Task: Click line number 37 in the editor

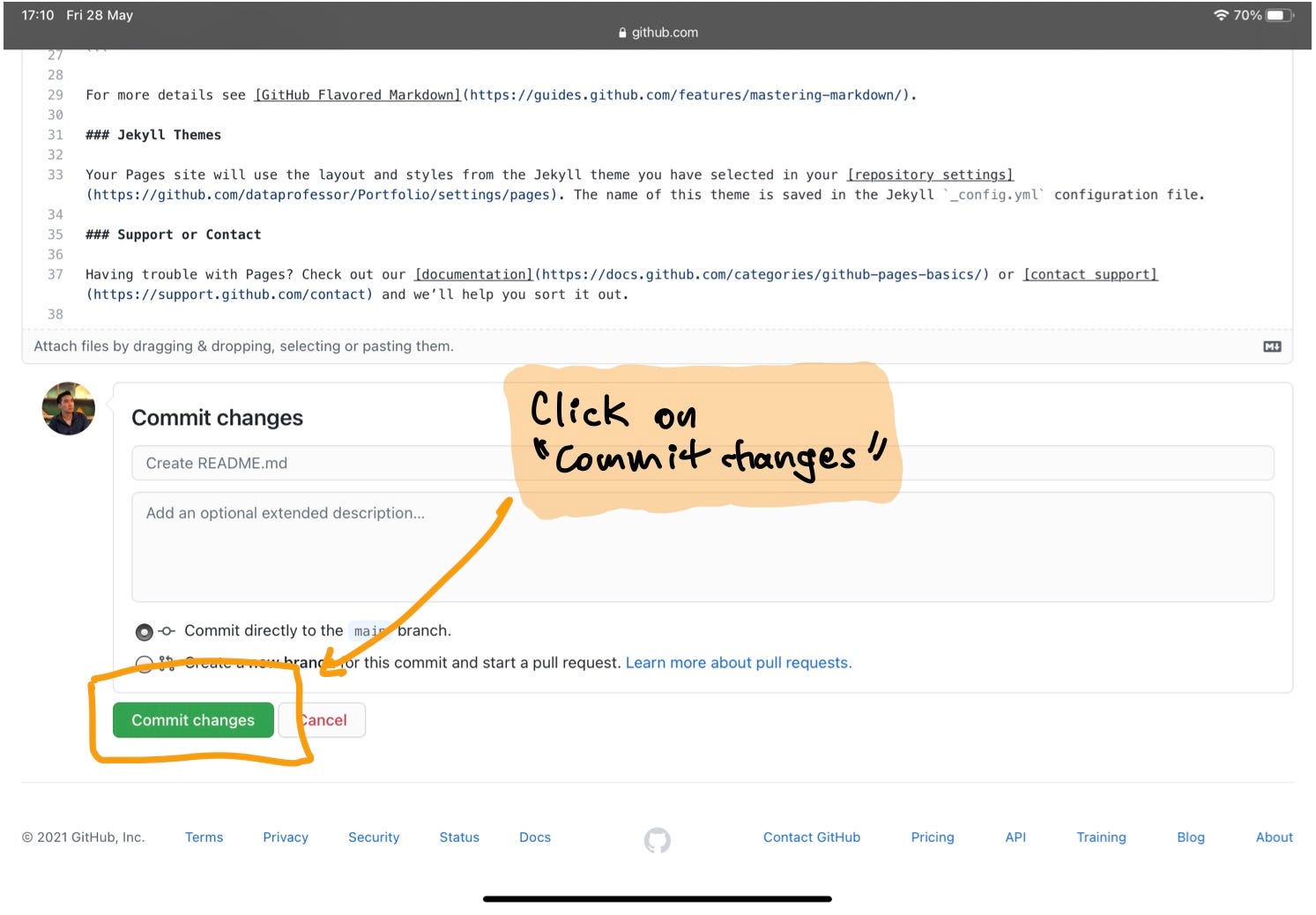Action: coord(56,274)
